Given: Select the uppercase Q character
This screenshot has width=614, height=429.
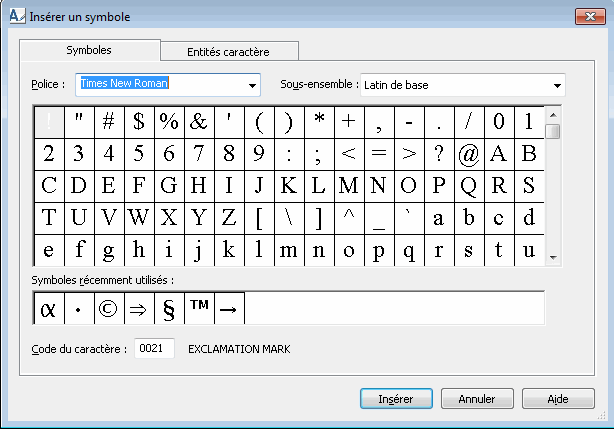Looking at the screenshot, I should coord(469,186).
